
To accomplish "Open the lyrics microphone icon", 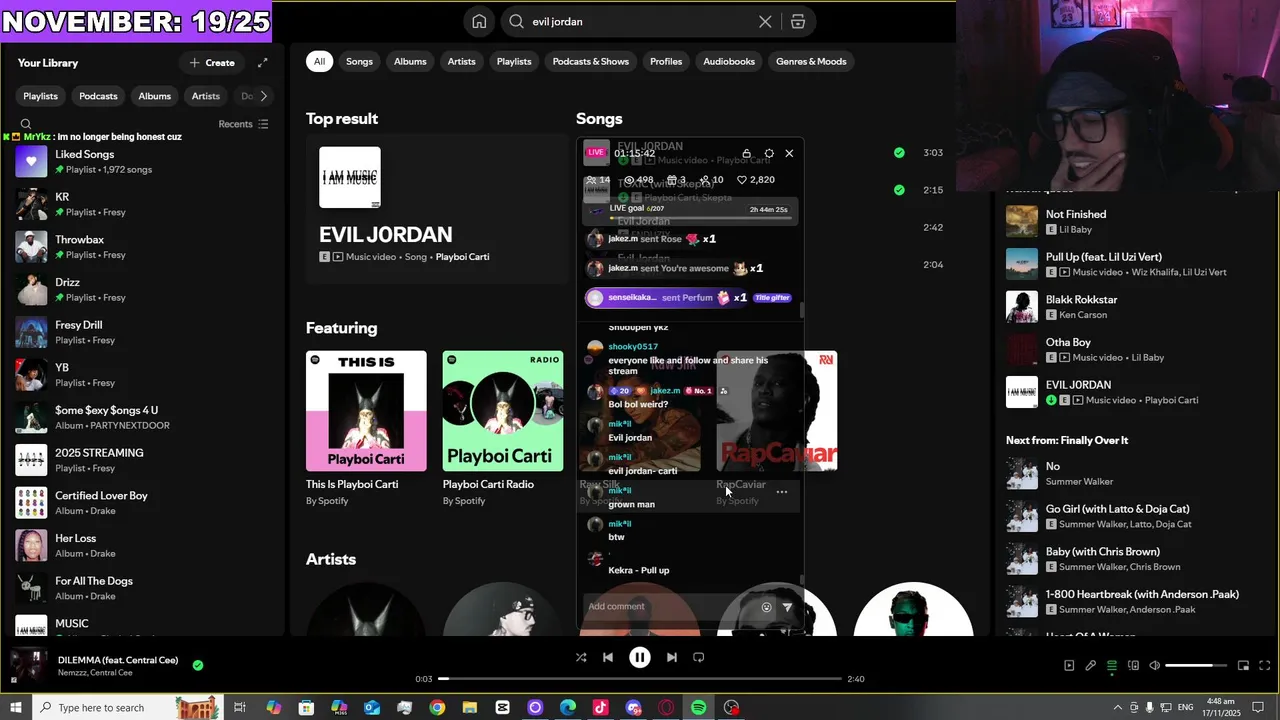I will pos(1091,666).
